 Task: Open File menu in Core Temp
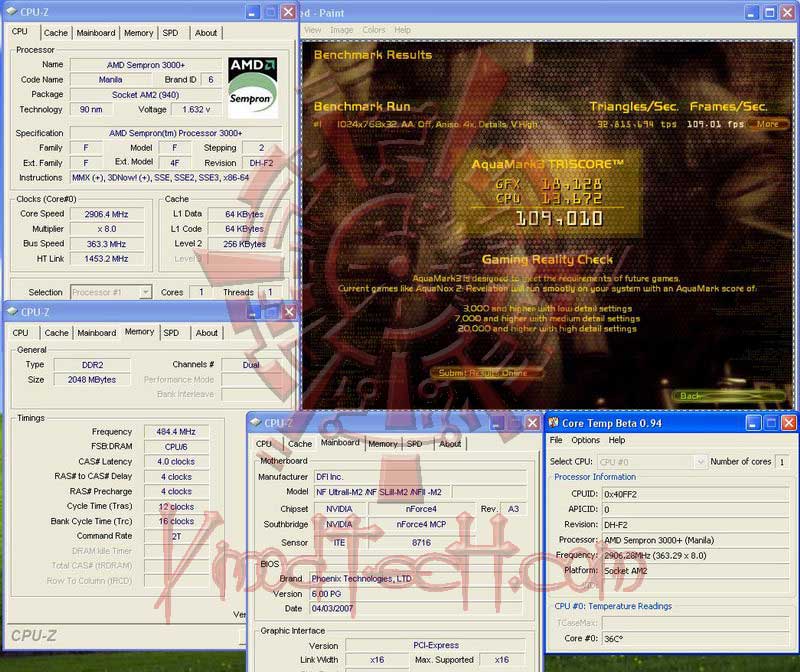tap(556, 440)
